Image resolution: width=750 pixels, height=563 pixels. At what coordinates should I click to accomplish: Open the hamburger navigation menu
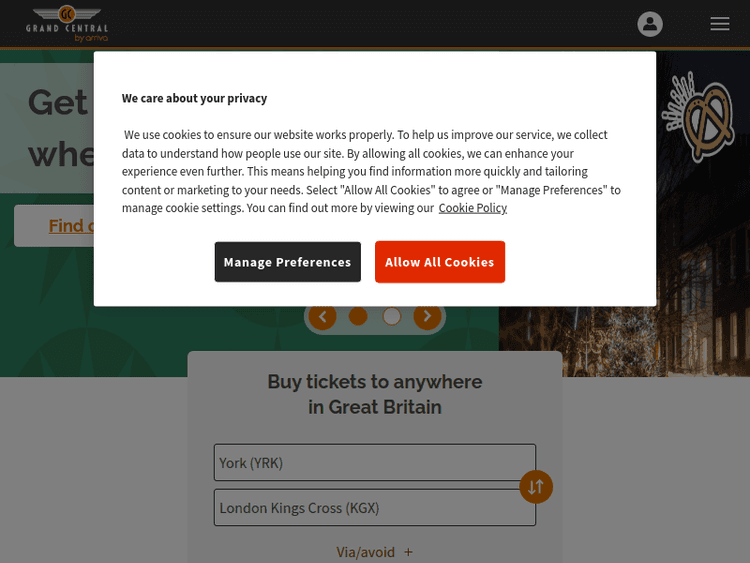(720, 24)
